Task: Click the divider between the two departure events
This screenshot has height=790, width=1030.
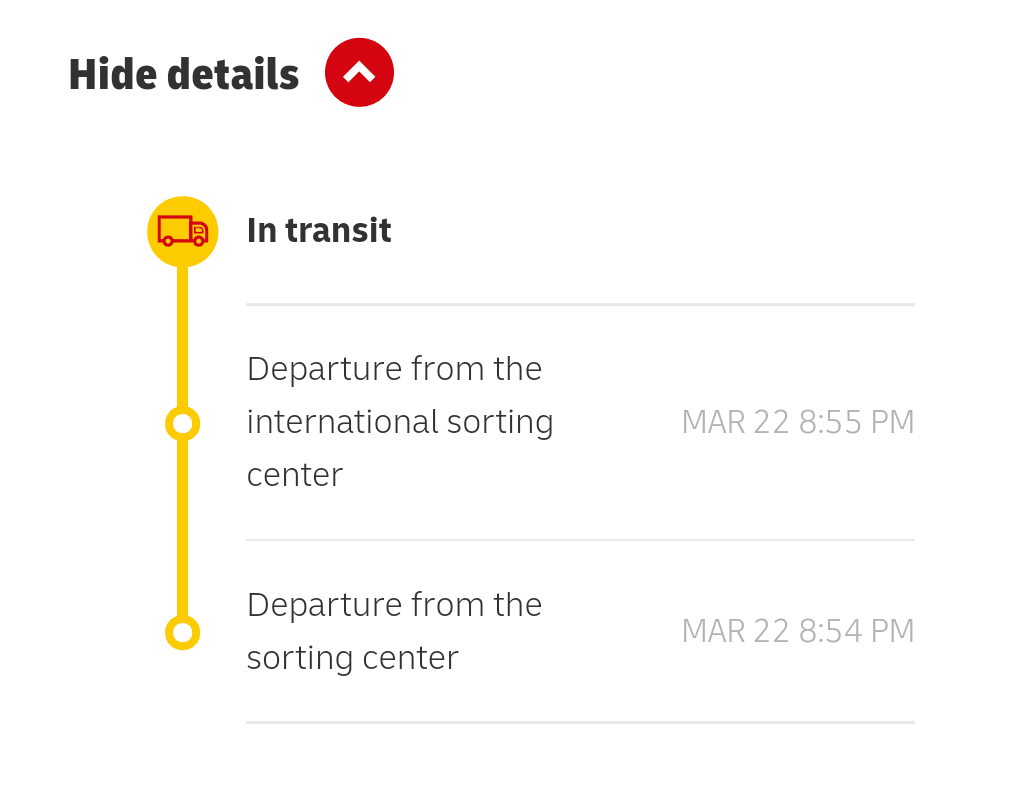Action: [x=580, y=540]
